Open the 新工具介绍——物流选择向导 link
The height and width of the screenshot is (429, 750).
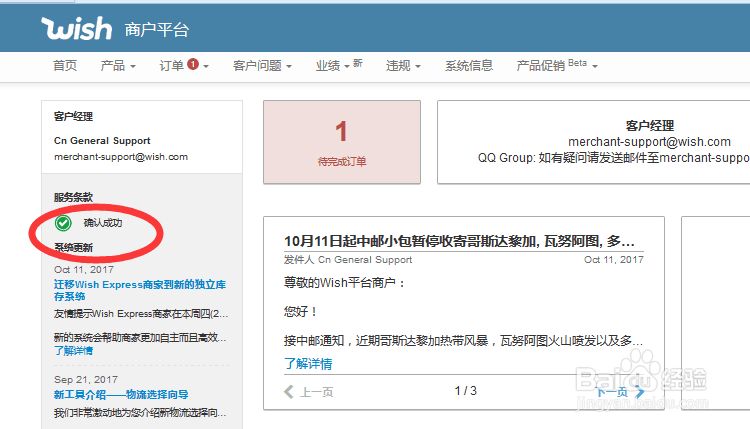click(121, 395)
